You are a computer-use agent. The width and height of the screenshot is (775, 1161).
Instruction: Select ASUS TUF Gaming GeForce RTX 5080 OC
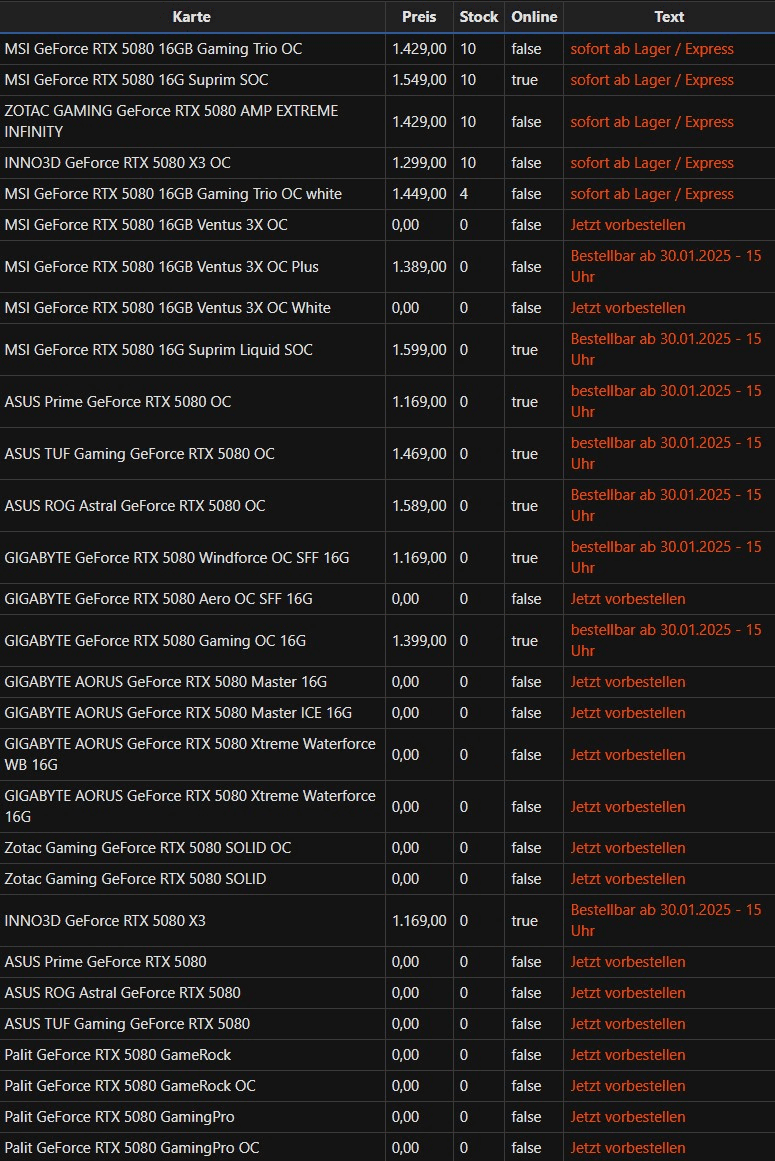coord(139,453)
